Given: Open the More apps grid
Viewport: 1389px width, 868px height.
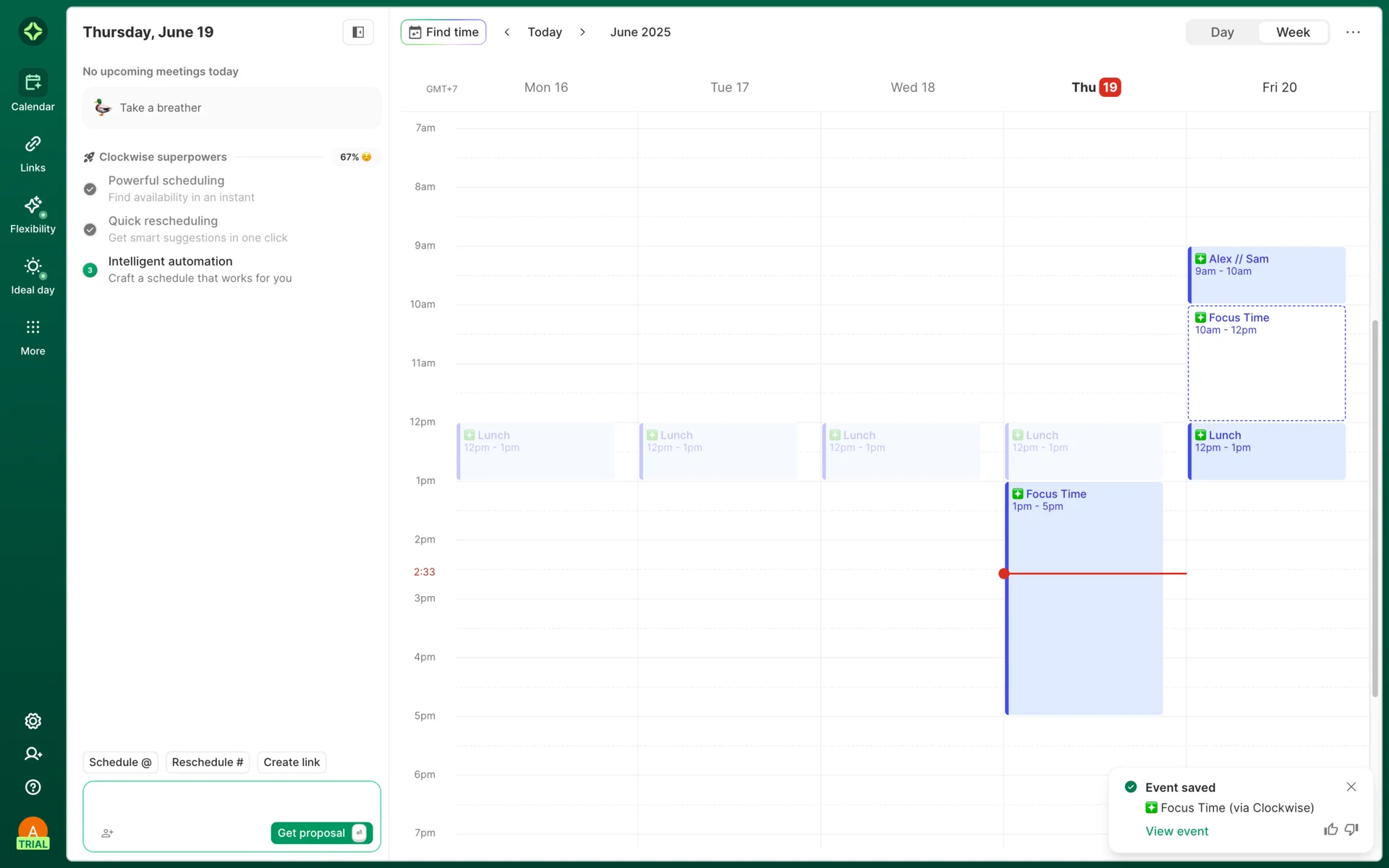Looking at the screenshot, I should (x=33, y=336).
